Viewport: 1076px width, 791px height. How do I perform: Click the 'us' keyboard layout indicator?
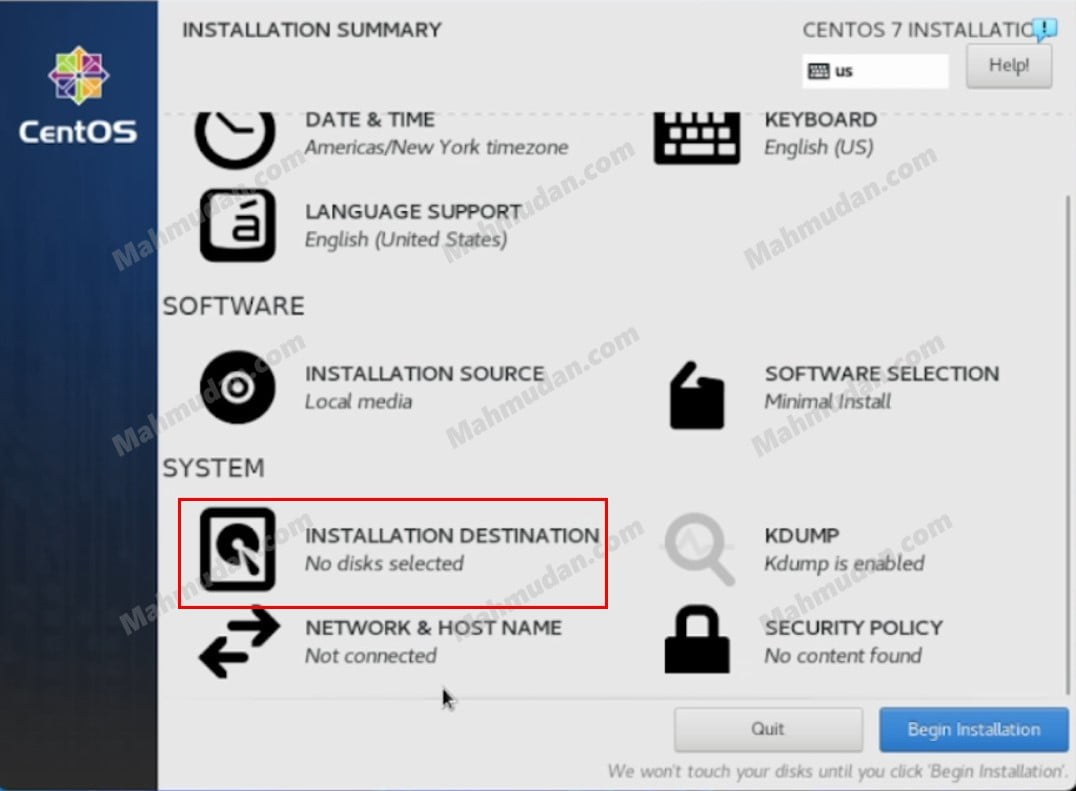click(x=875, y=71)
